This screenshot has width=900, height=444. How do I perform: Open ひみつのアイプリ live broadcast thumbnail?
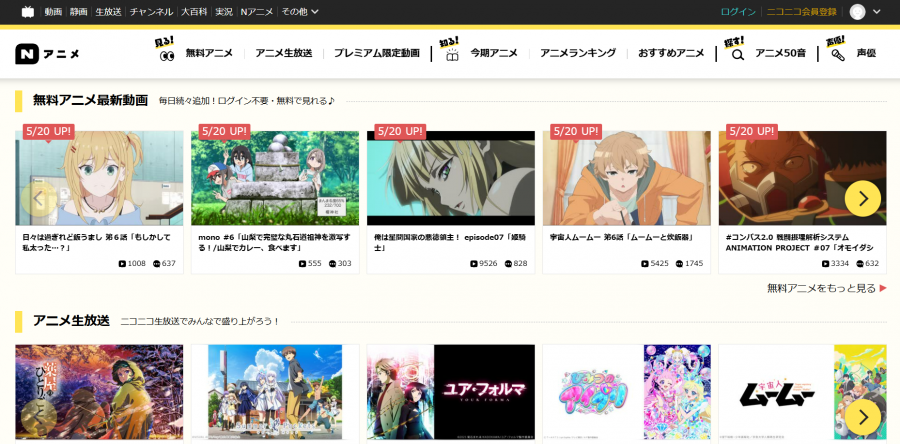pos(627,392)
